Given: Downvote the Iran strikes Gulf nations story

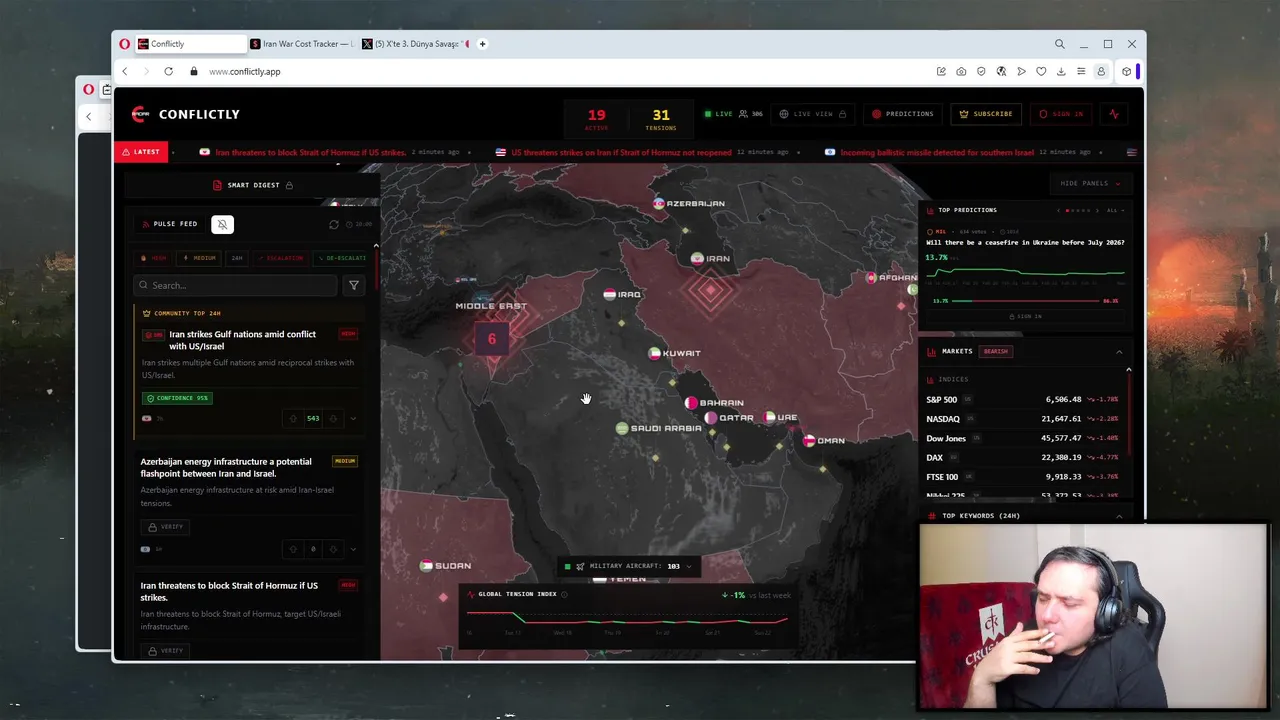Looking at the screenshot, I should point(333,418).
